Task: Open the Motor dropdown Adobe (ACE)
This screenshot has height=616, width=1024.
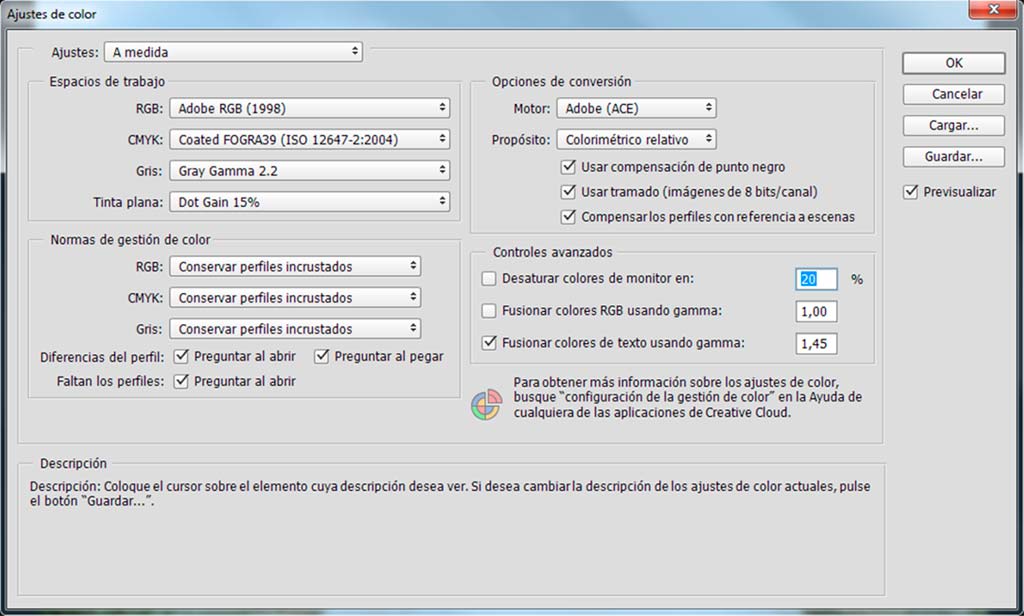Action: pos(636,108)
